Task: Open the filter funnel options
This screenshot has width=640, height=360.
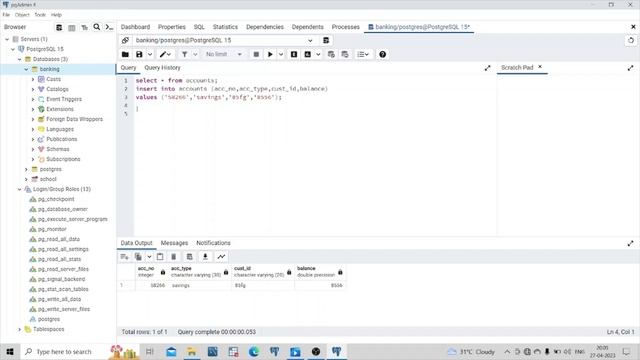Action: (x=184, y=54)
